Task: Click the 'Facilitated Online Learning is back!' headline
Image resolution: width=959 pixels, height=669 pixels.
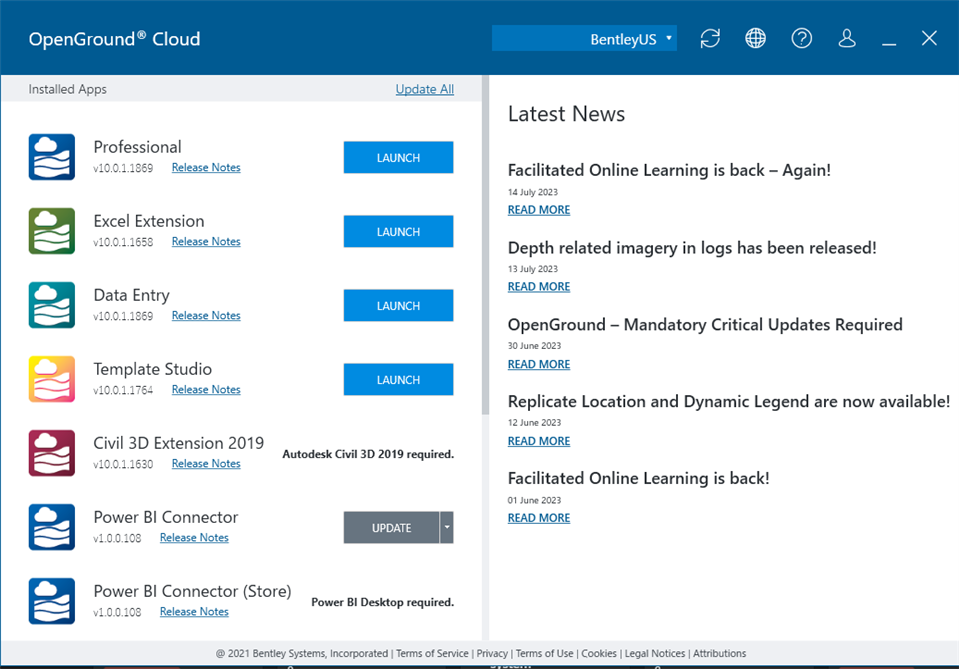Action: [x=639, y=478]
